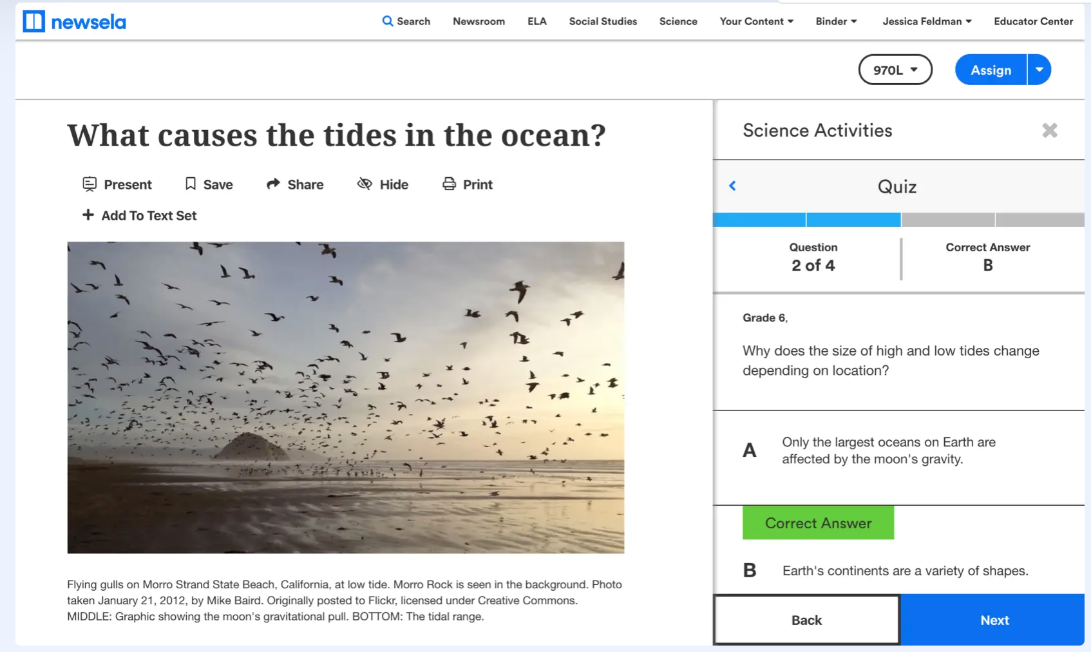Add the article to a Text Set
1091x652 pixels.
140,215
